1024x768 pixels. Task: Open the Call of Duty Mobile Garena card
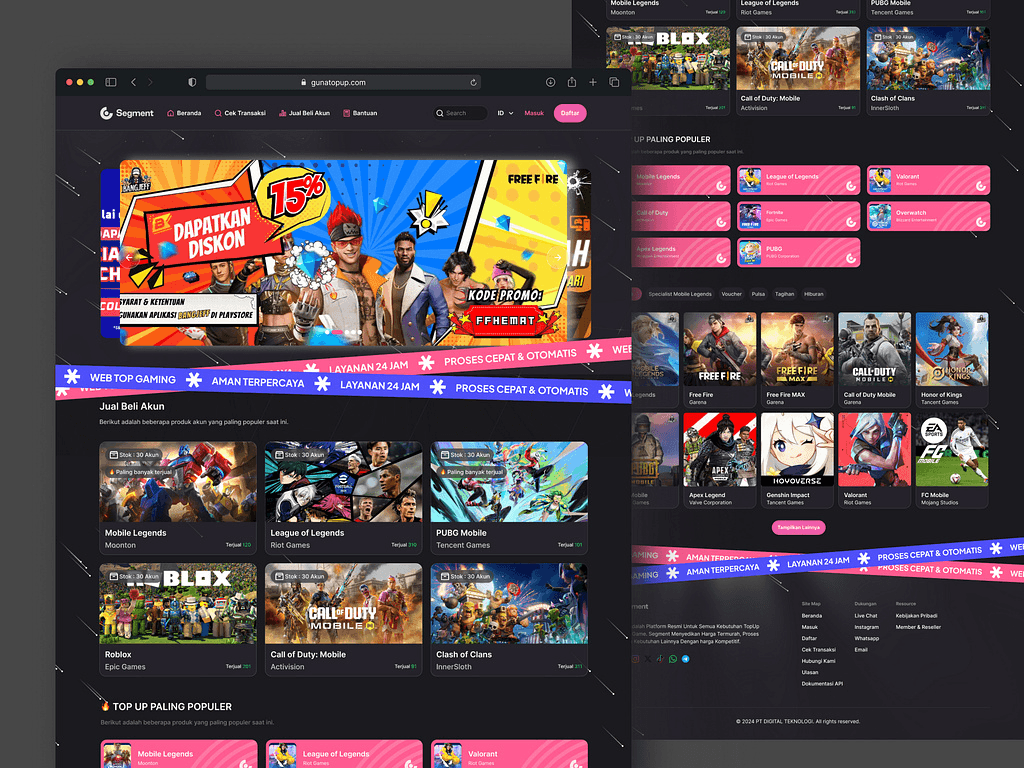[x=874, y=359]
